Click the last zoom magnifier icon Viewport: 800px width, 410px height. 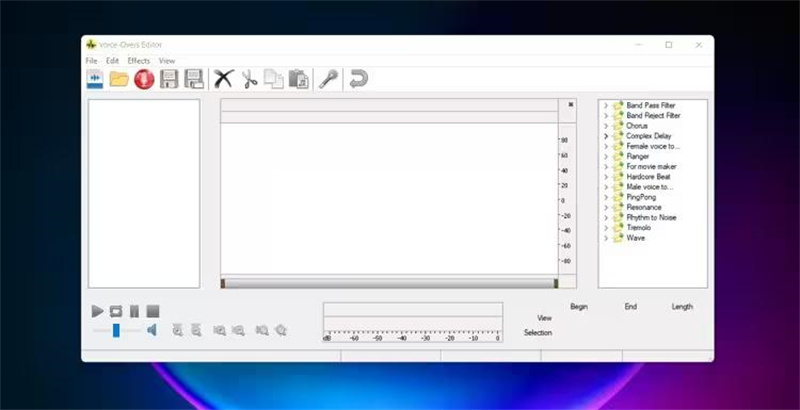tap(281, 330)
